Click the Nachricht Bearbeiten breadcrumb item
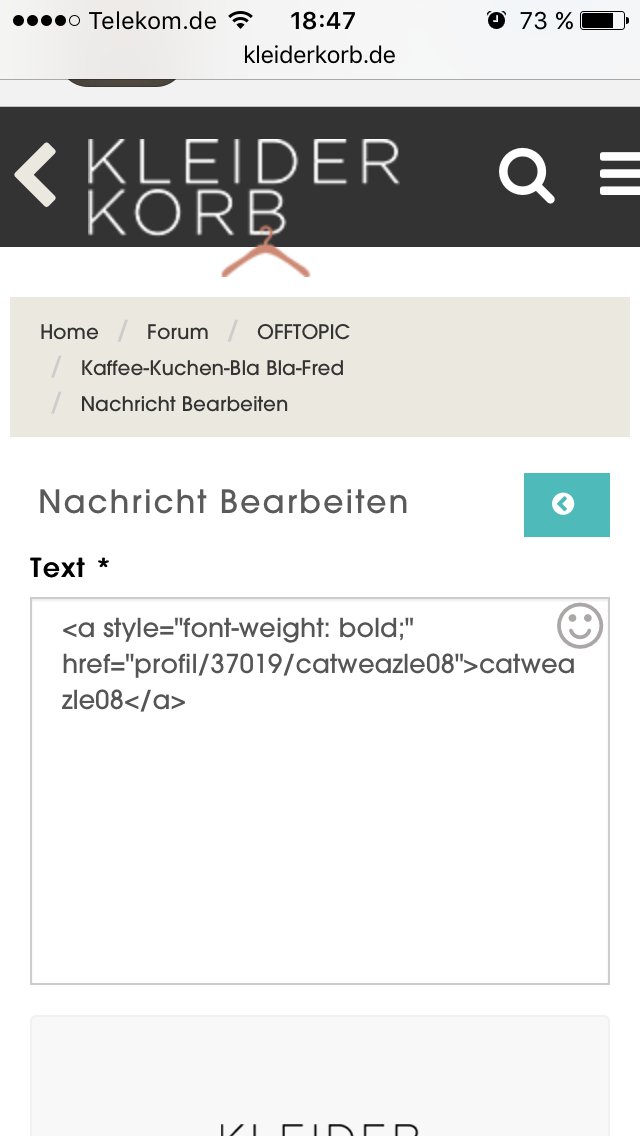Viewport: 640px width, 1136px height. (x=184, y=404)
